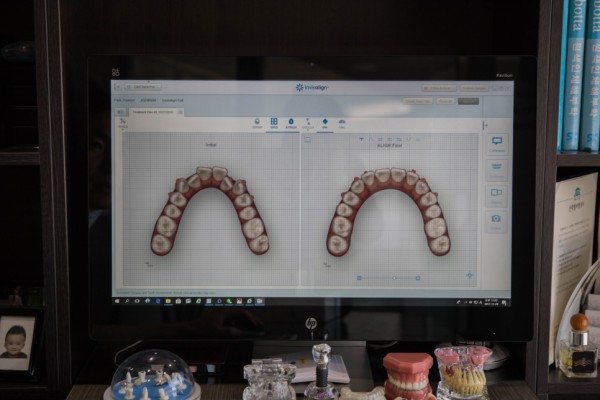This screenshot has height=400, width=600.
Task: Select the Superimpose tool icon
Action: tap(257, 123)
